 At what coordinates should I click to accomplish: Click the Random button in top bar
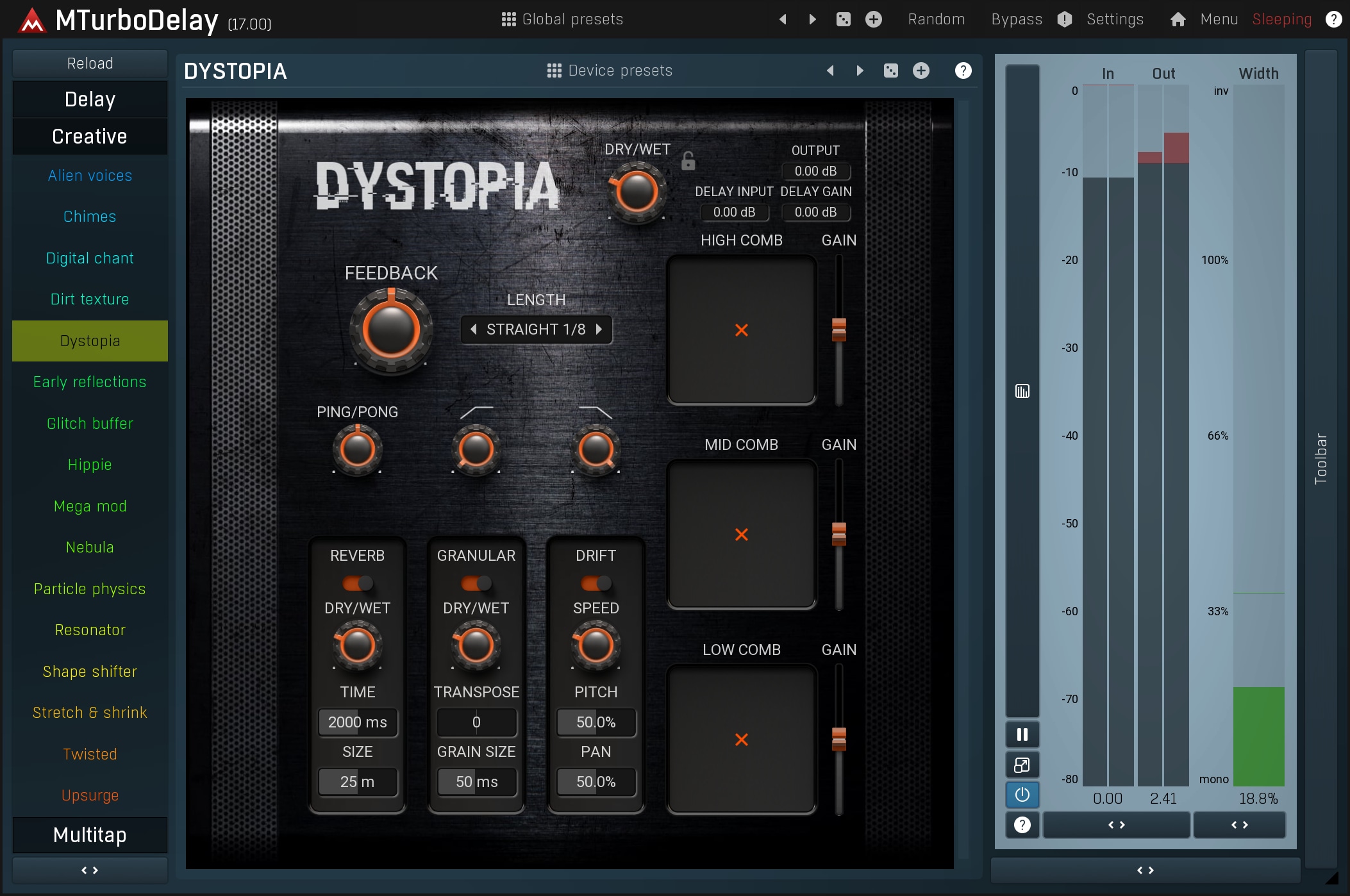click(x=936, y=19)
